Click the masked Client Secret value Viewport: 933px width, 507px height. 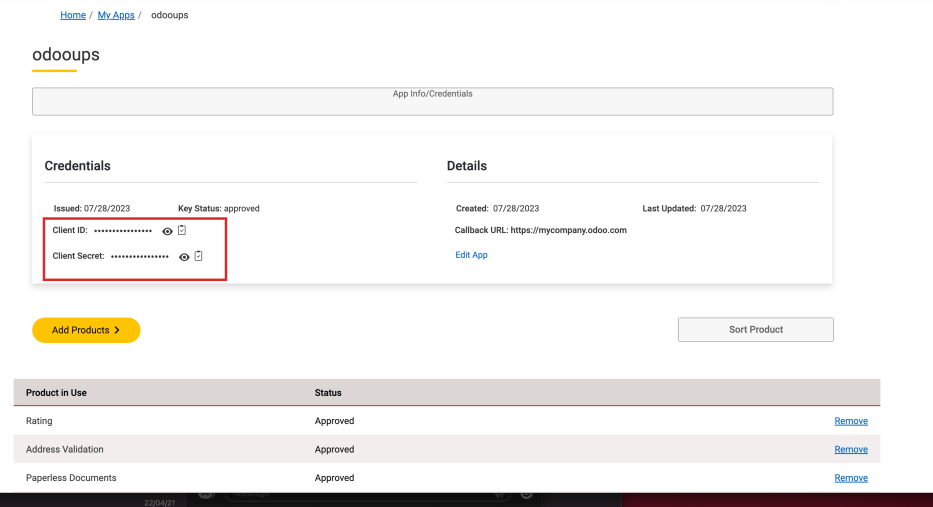[140, 257]
